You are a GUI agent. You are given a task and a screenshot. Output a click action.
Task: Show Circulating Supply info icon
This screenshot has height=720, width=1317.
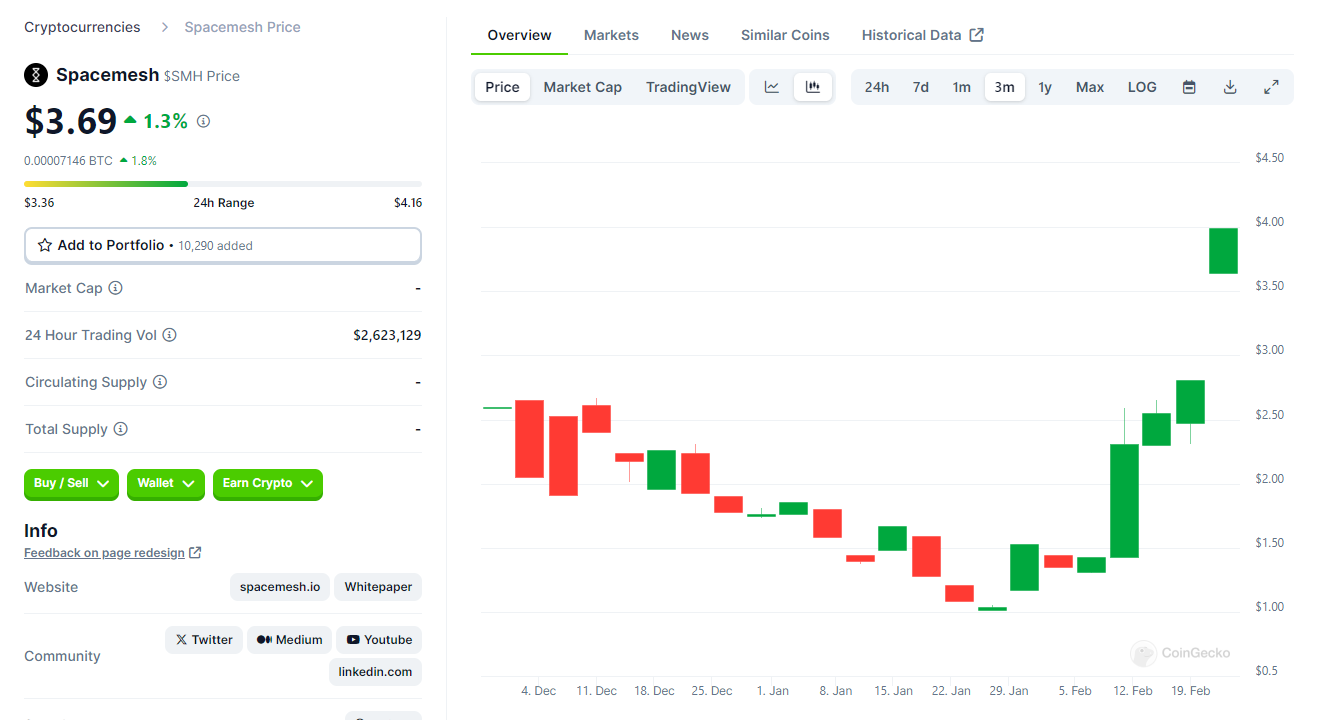point(159,382)
